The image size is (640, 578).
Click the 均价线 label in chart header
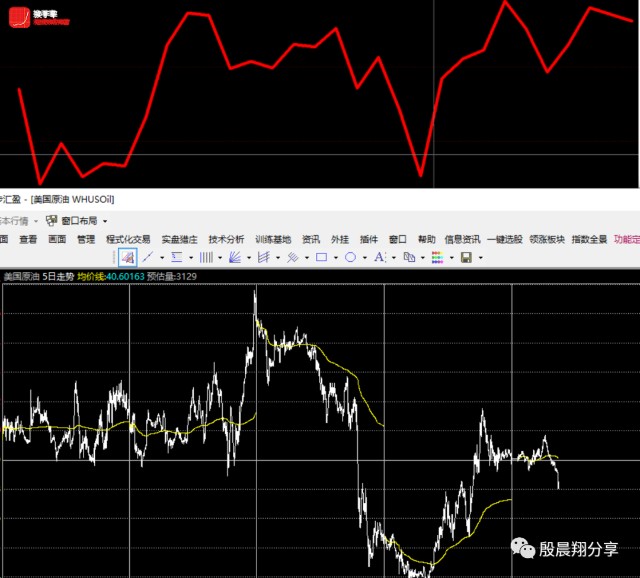91,276
